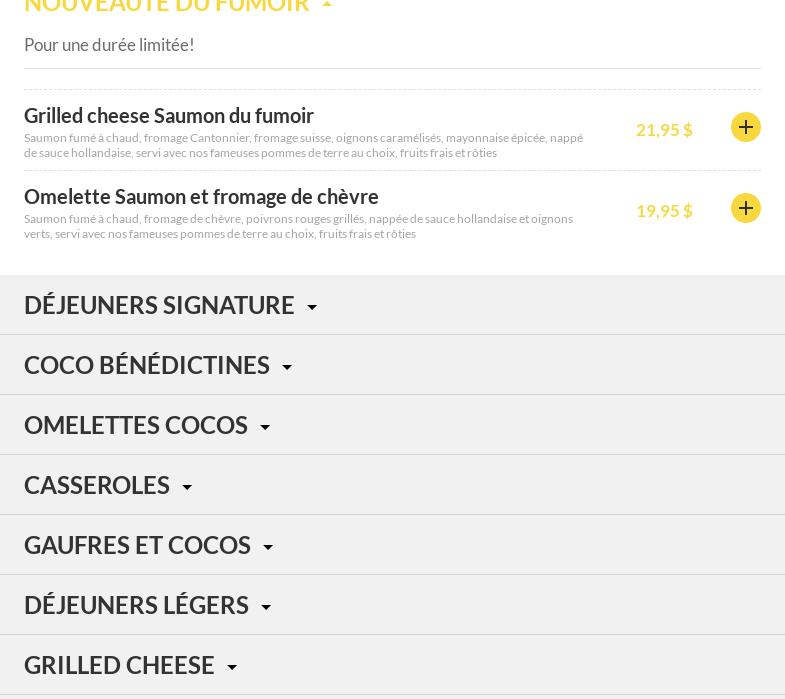Expand the Déjeuners Légers arrow

266,608
